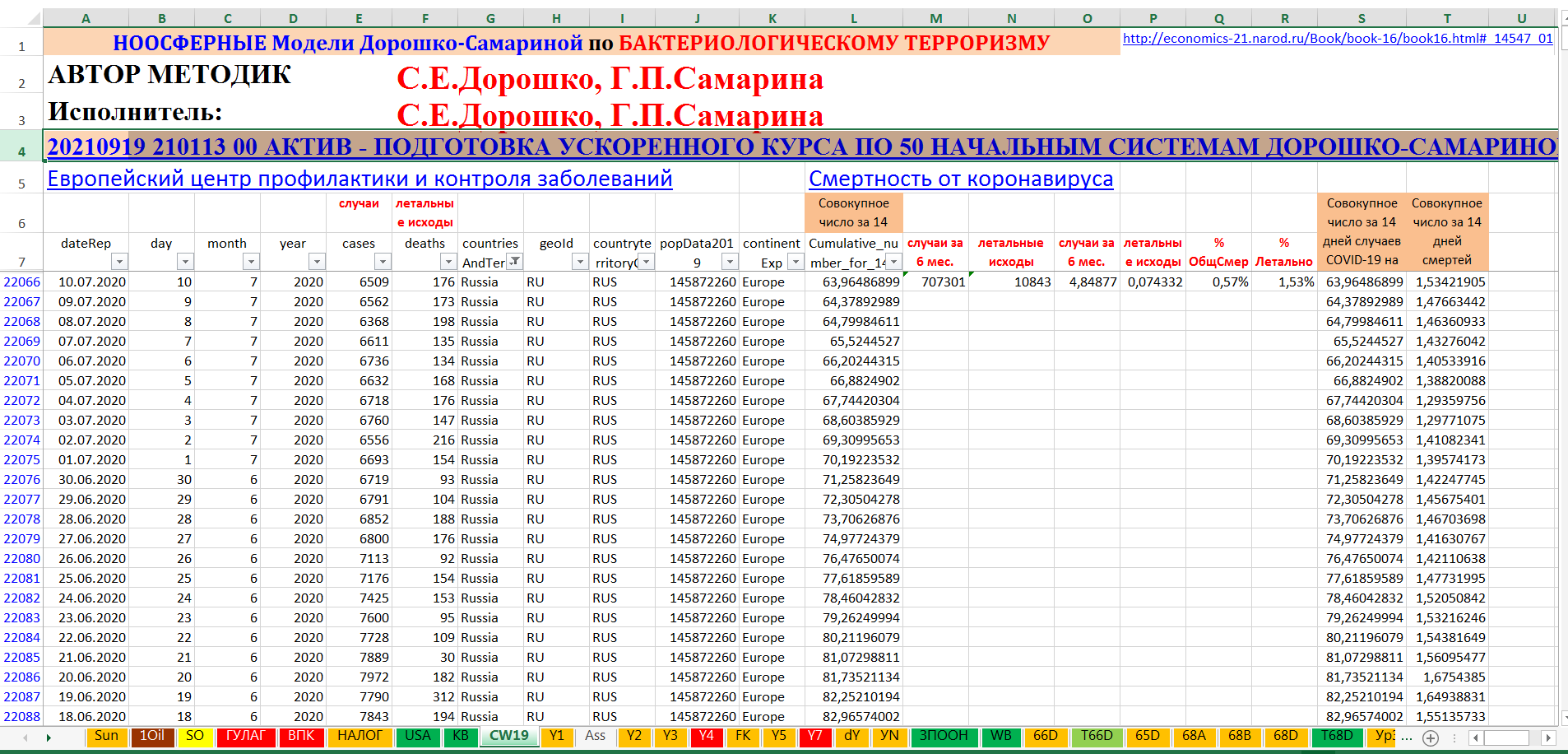Screen dimensions: 1568x754
Task: Expand the deaths column filter
Action: [448, 262]
